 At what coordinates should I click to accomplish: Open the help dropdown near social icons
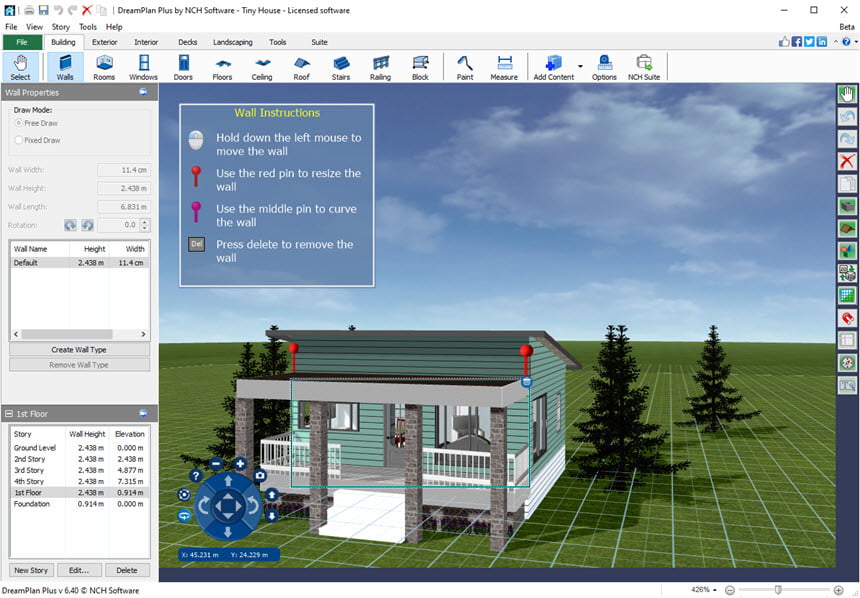pos(856,42)
